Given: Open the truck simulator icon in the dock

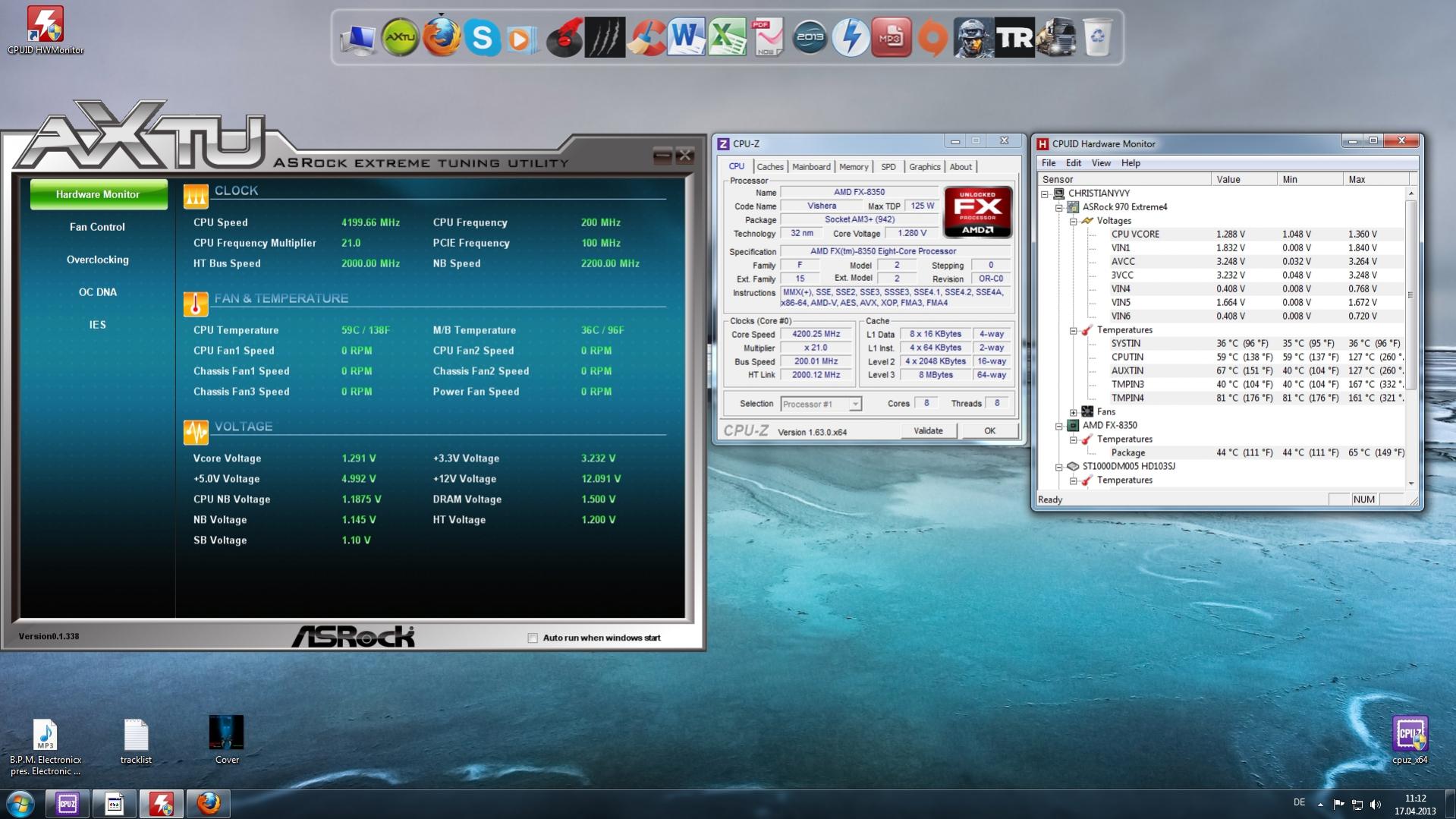Looking at the screenshot, I should tap(1055, 37).
